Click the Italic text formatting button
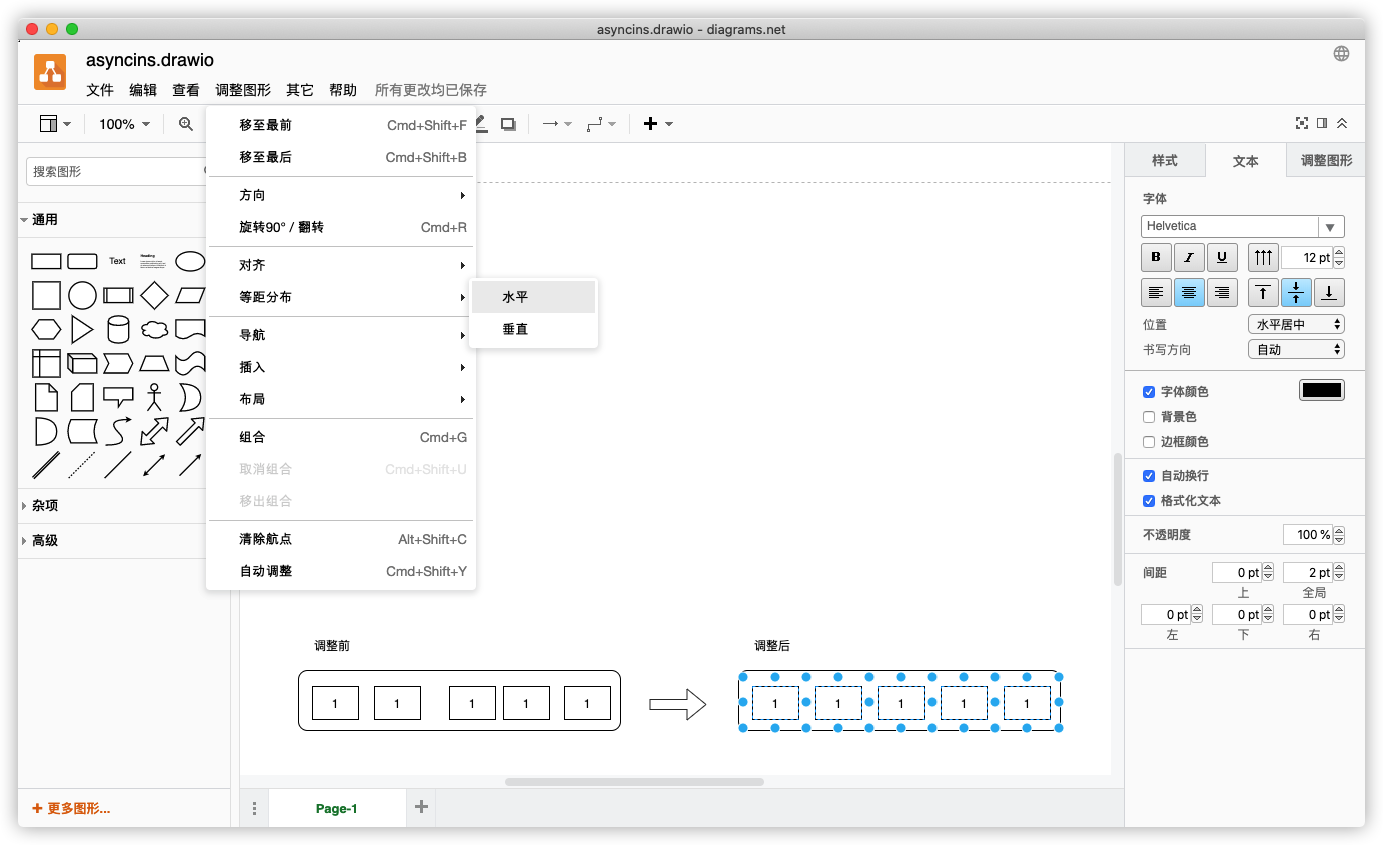 click(1189, 258)
